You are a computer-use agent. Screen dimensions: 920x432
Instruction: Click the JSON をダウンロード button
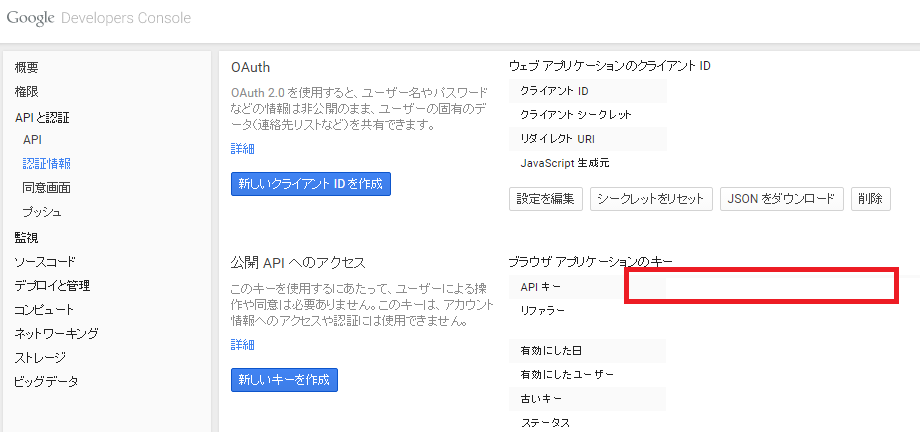point(782,199)
